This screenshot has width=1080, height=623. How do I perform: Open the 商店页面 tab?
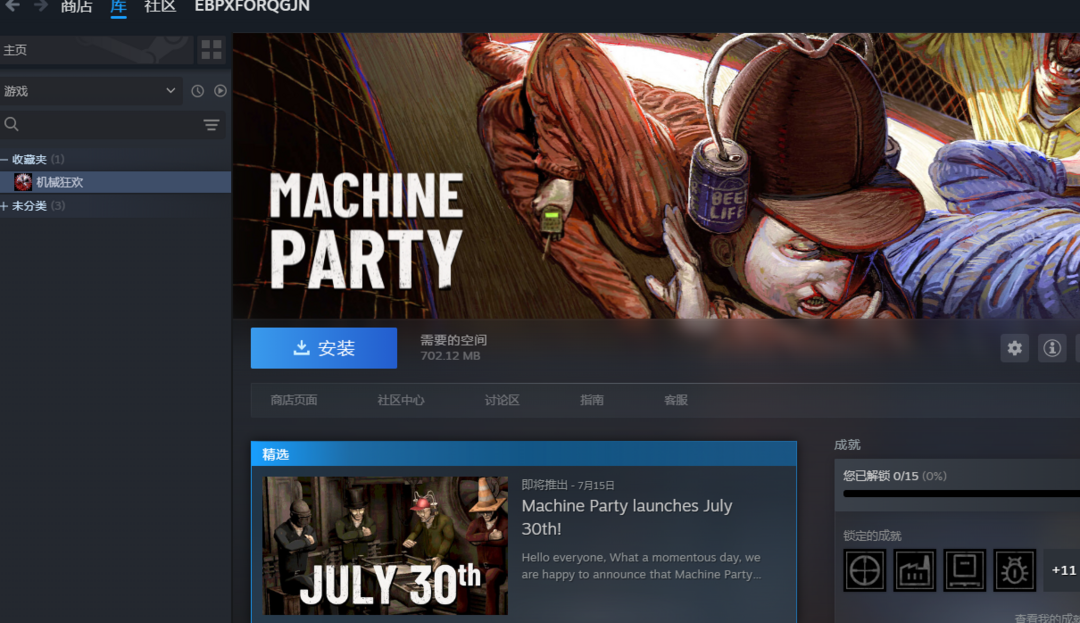[294, 400]
